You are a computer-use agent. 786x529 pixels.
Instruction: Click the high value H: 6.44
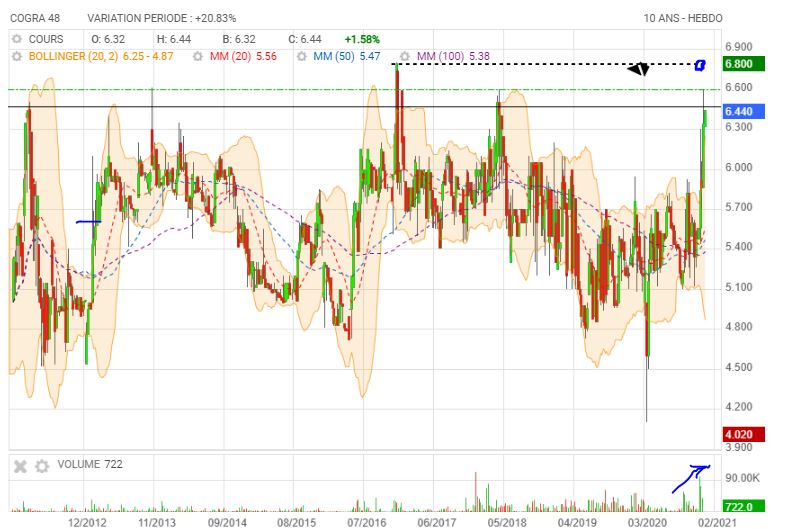point(174,39)
